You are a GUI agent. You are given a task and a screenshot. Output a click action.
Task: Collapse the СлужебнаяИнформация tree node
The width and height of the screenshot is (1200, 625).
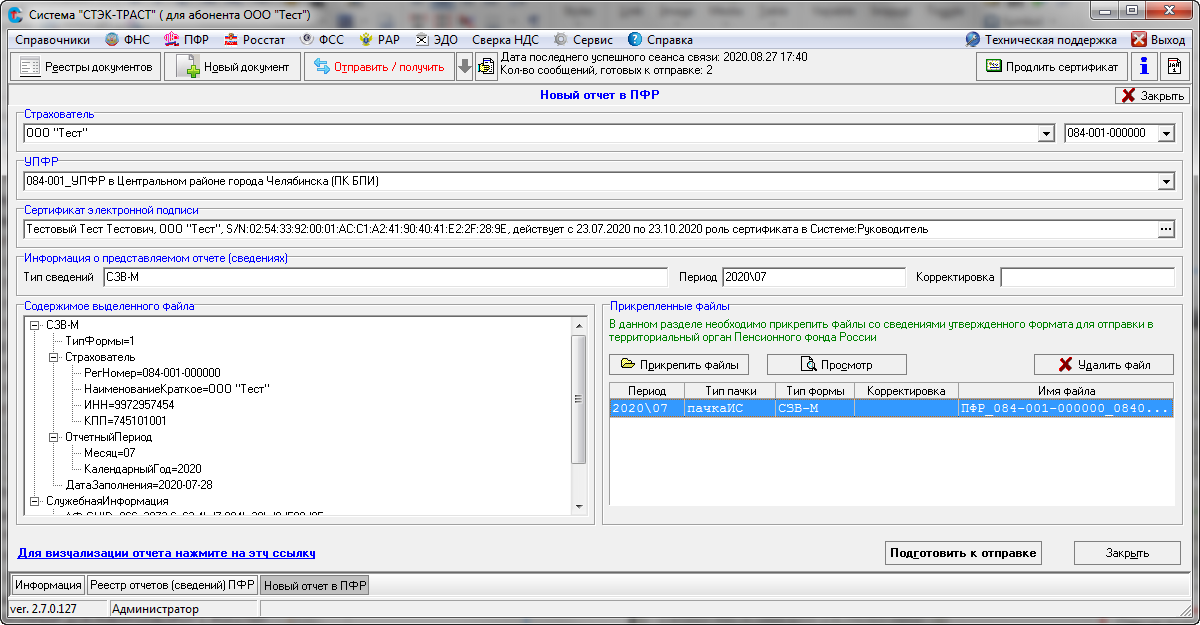(x=35, y=501)
